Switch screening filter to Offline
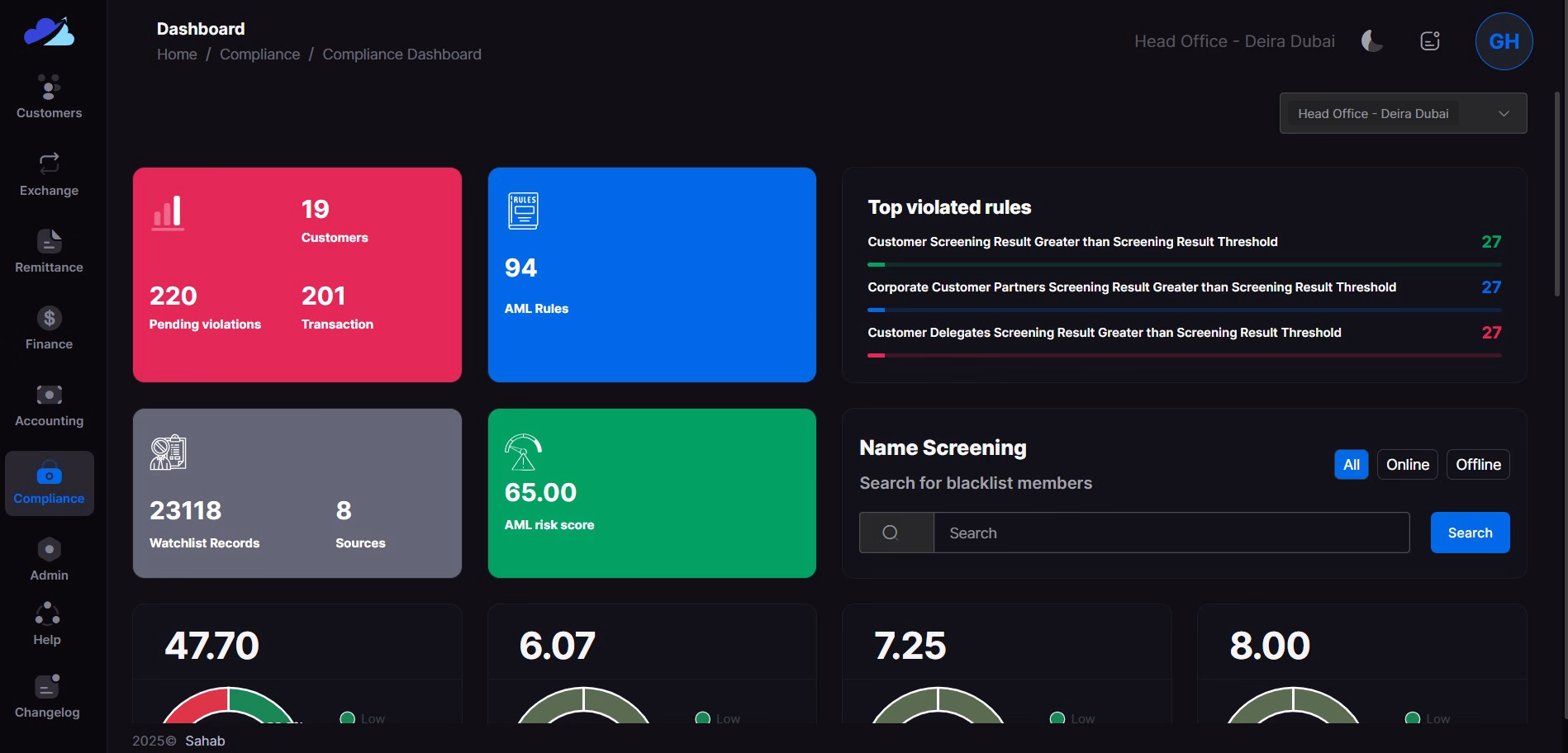1568x753 pixels. 1478,465
